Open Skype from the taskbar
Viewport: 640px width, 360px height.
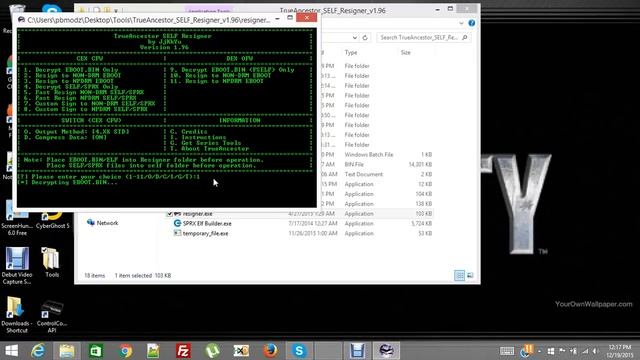(x=299, y=351)
